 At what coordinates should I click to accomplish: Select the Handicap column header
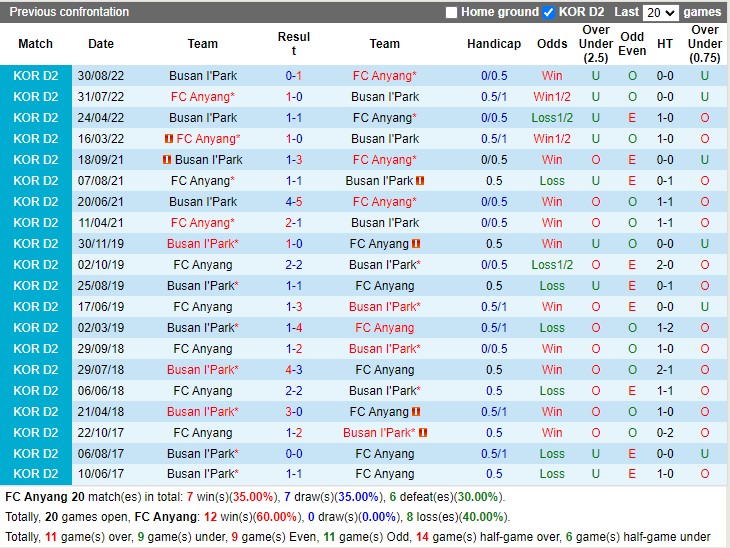[494, 44]
